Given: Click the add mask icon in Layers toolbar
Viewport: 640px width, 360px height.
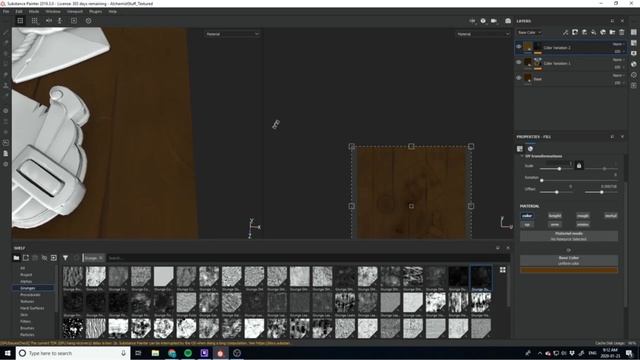Looking at the screenshot, I should [x=575, y=32].
